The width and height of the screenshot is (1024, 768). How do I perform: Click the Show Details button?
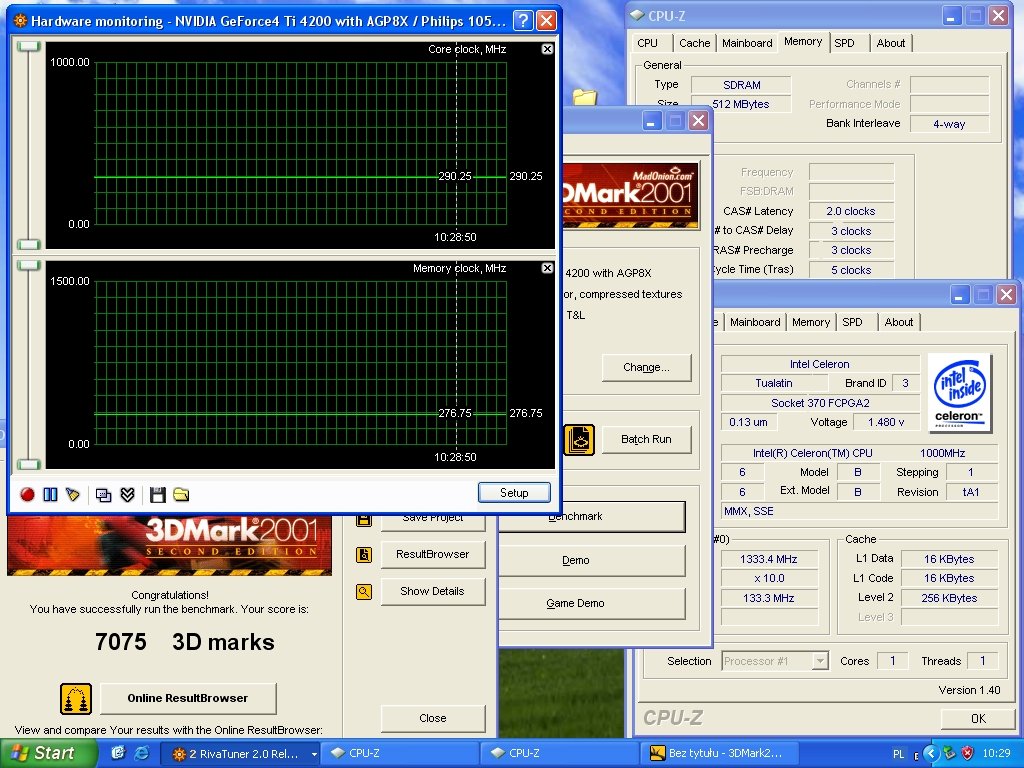coord(432,592)
